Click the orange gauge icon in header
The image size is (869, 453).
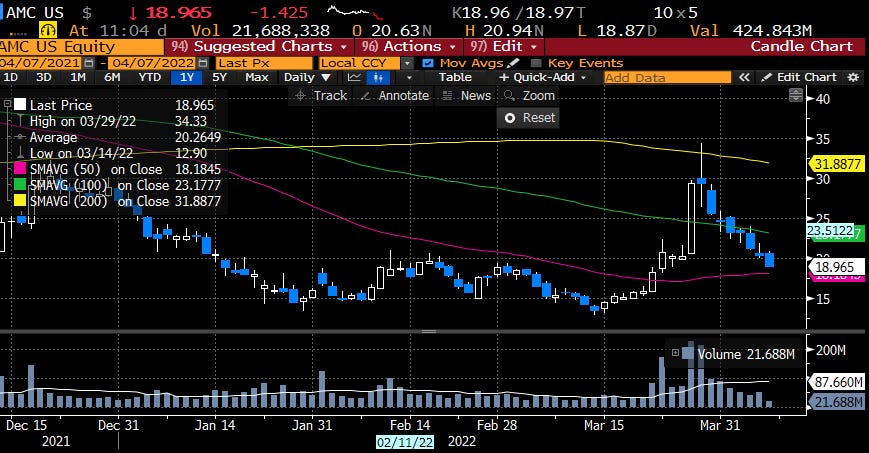click(48, 29)
